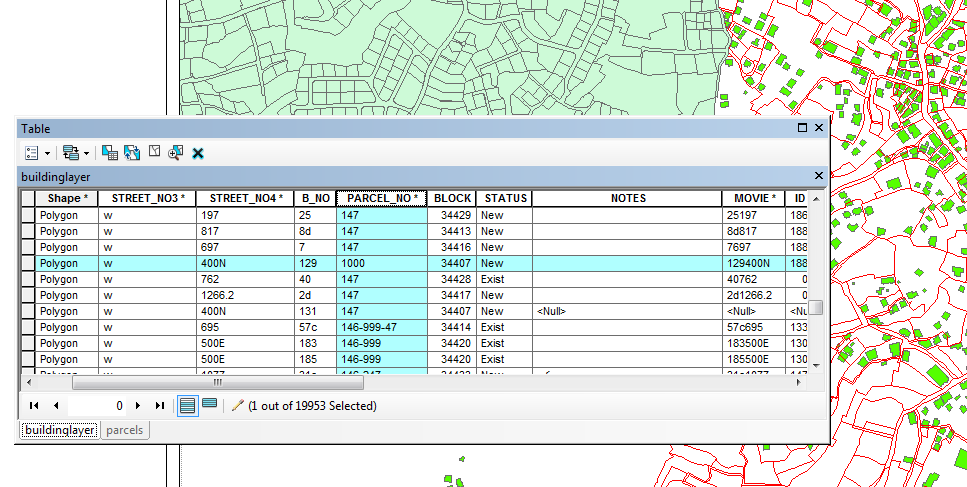Toggle Show selected records view

(210, 404)
